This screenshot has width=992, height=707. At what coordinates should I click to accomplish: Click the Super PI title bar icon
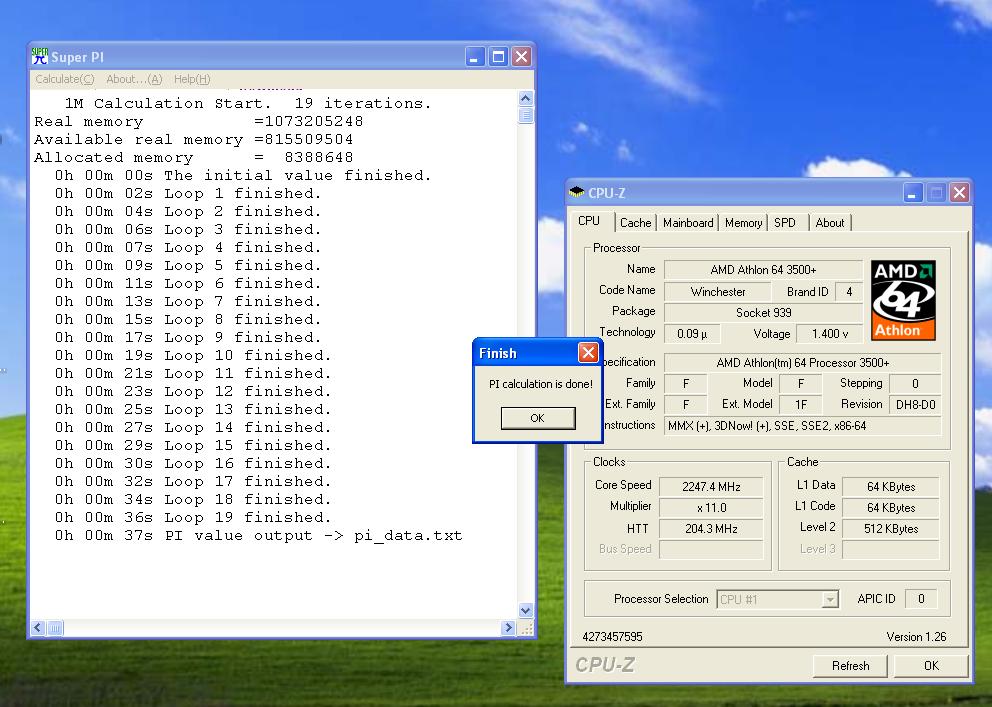point(40,57)
